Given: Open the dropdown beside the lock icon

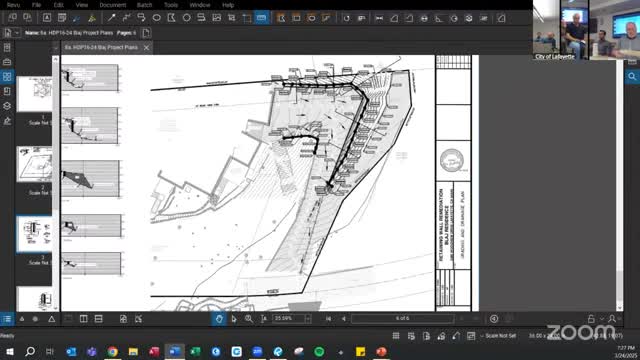Looking at the screenshot, I should [602, 319].
